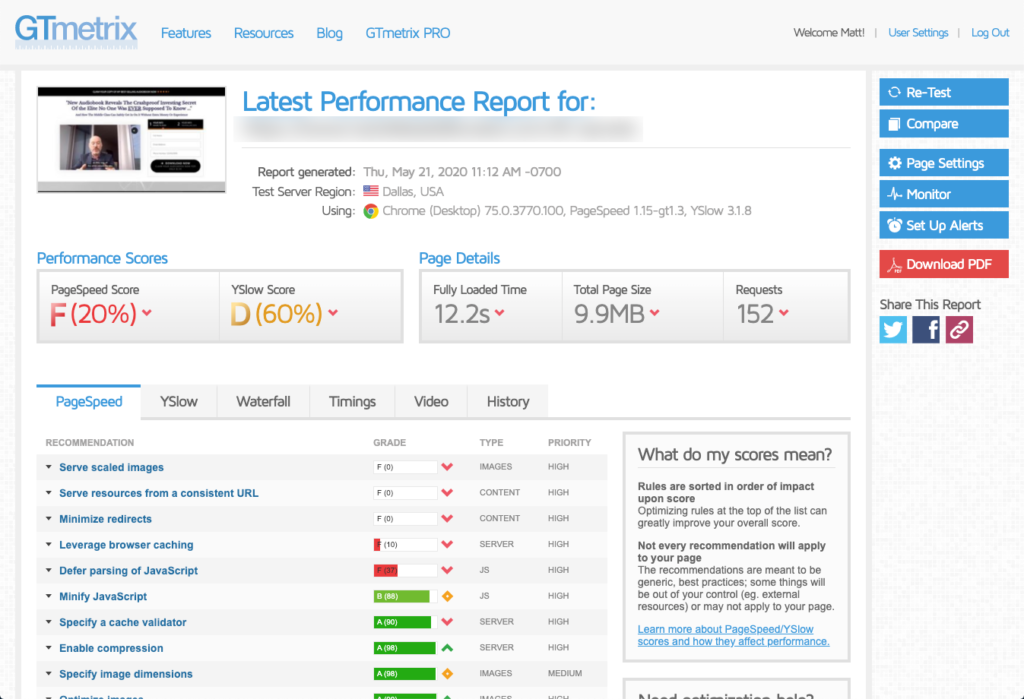Click the Re-Test button label
This screenshot has height=699, width=1024.
click(x=929, y=92)
